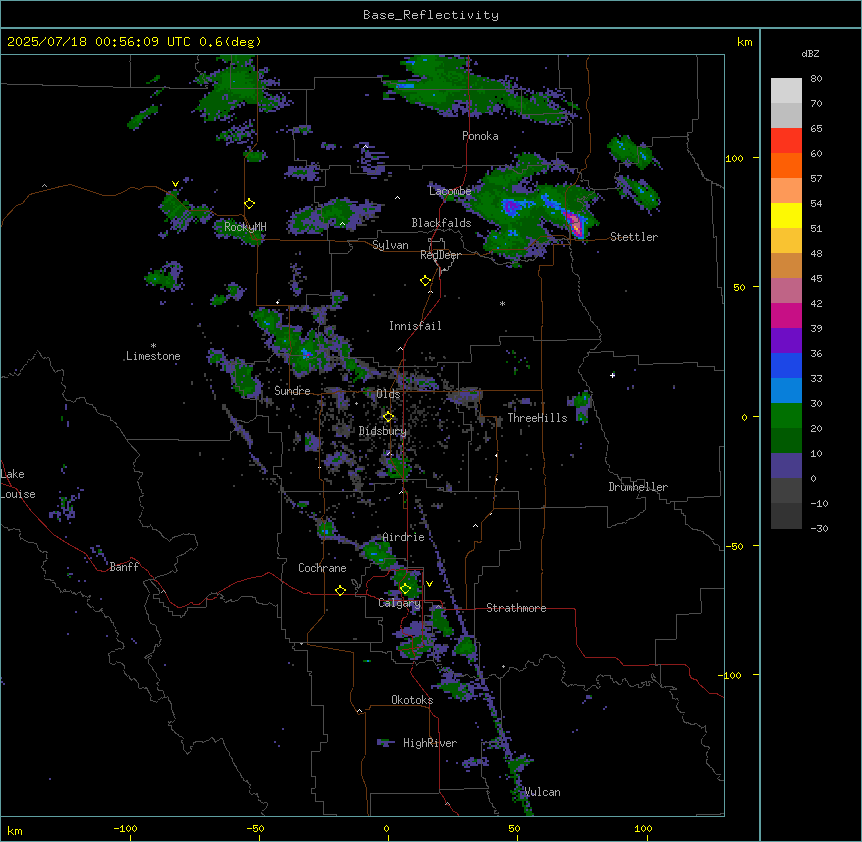Click the dBZ legend heading
This screenshot has height=842, width=862.
click(810, 53)
